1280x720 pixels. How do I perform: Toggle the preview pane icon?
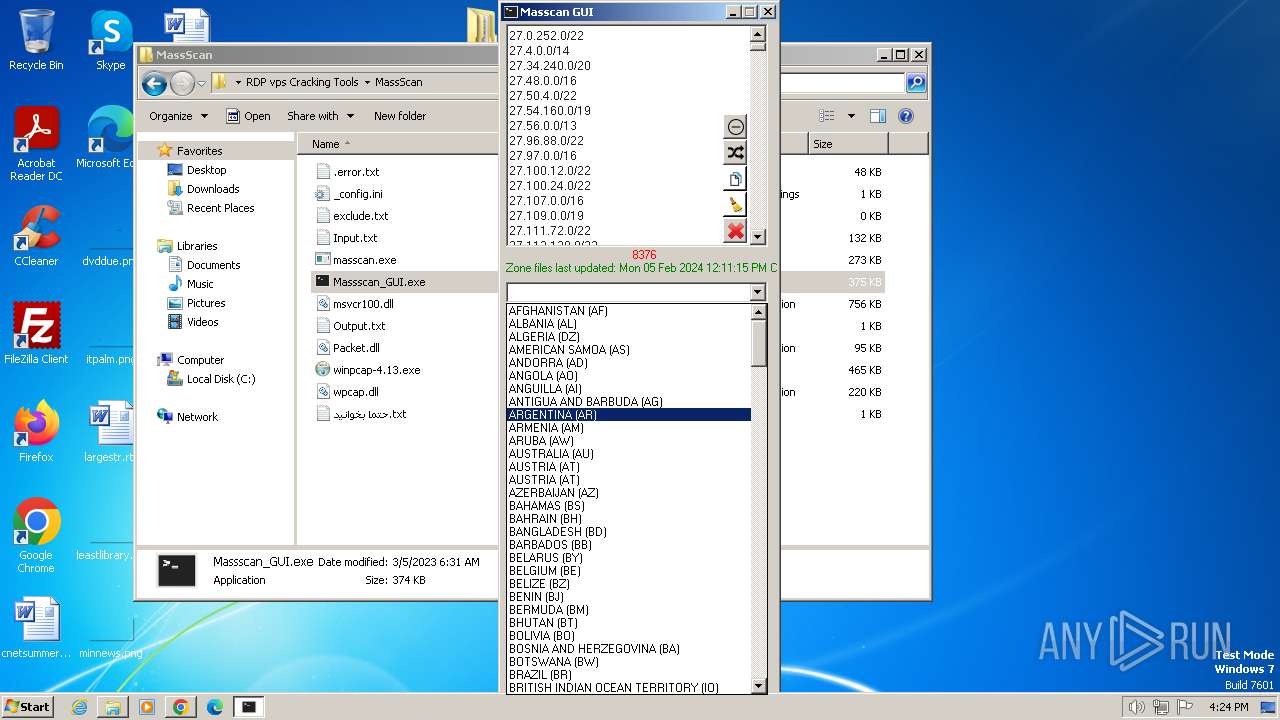[x=877, y=116]
